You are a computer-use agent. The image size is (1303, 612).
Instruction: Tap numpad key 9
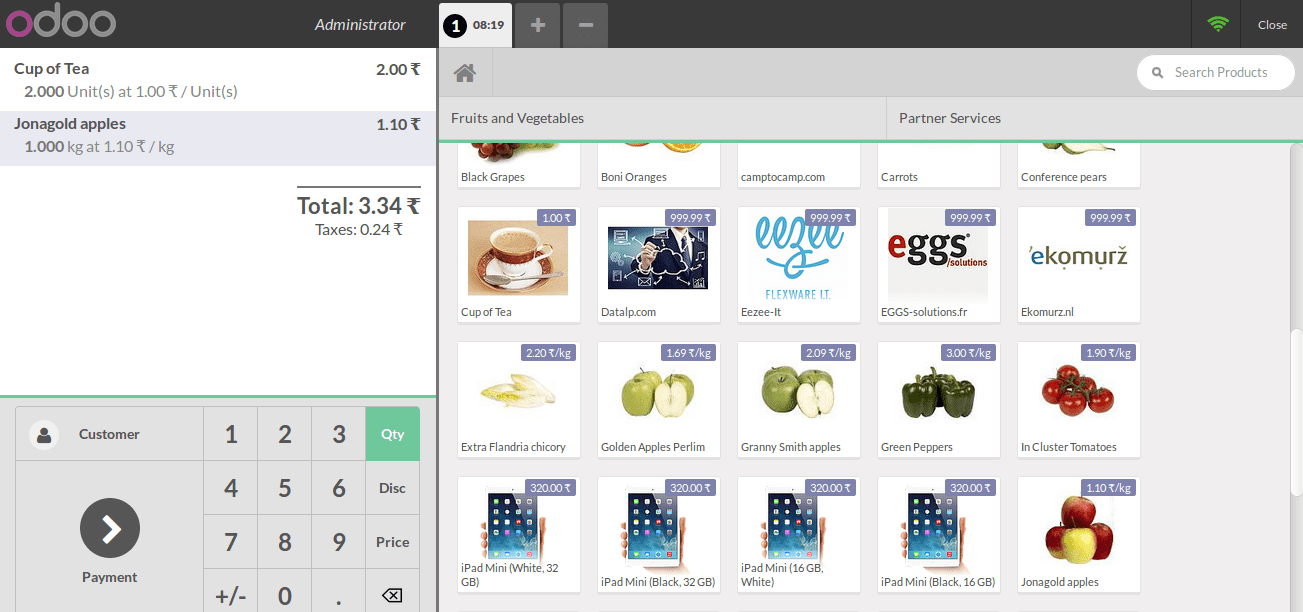click(339, 542)
